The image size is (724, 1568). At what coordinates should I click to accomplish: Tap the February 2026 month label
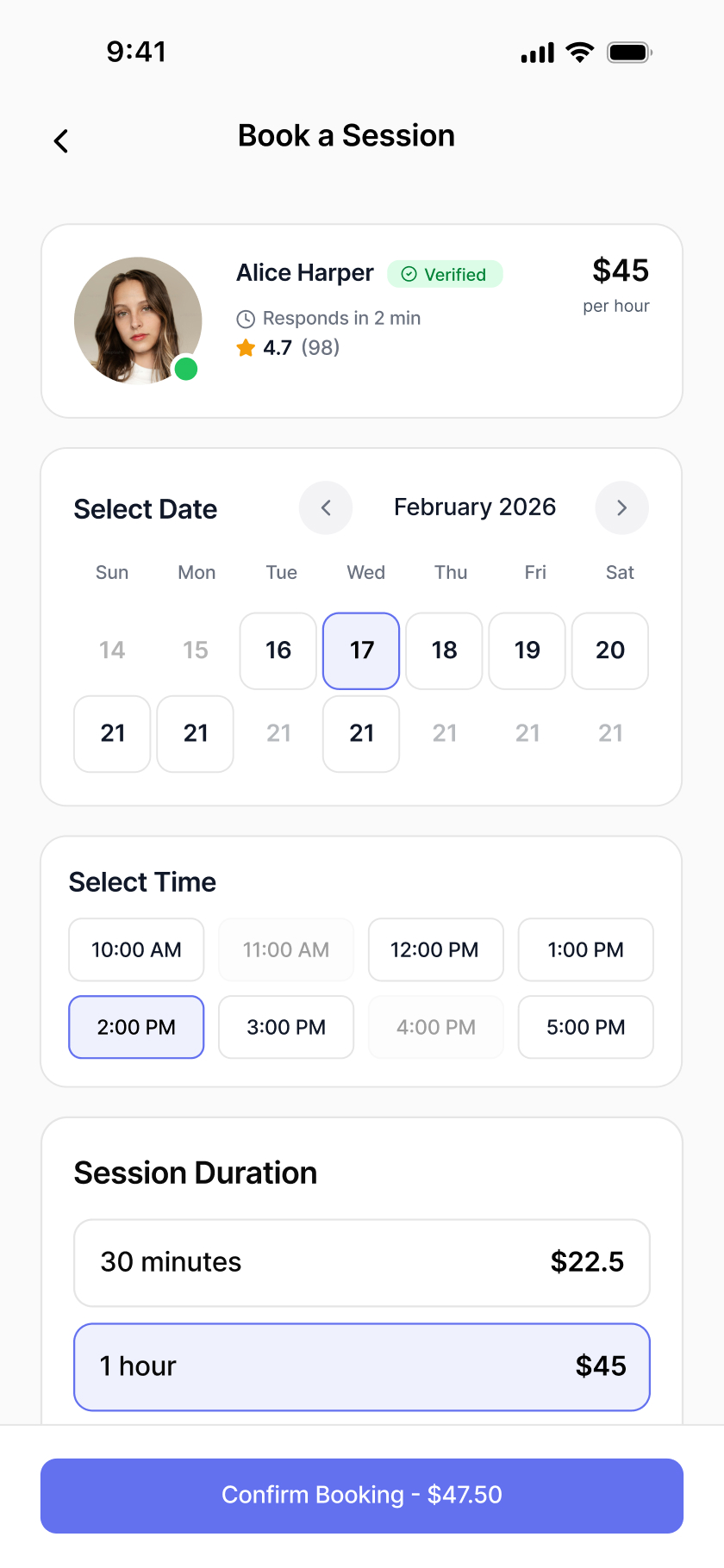click(x=475, y=507)
